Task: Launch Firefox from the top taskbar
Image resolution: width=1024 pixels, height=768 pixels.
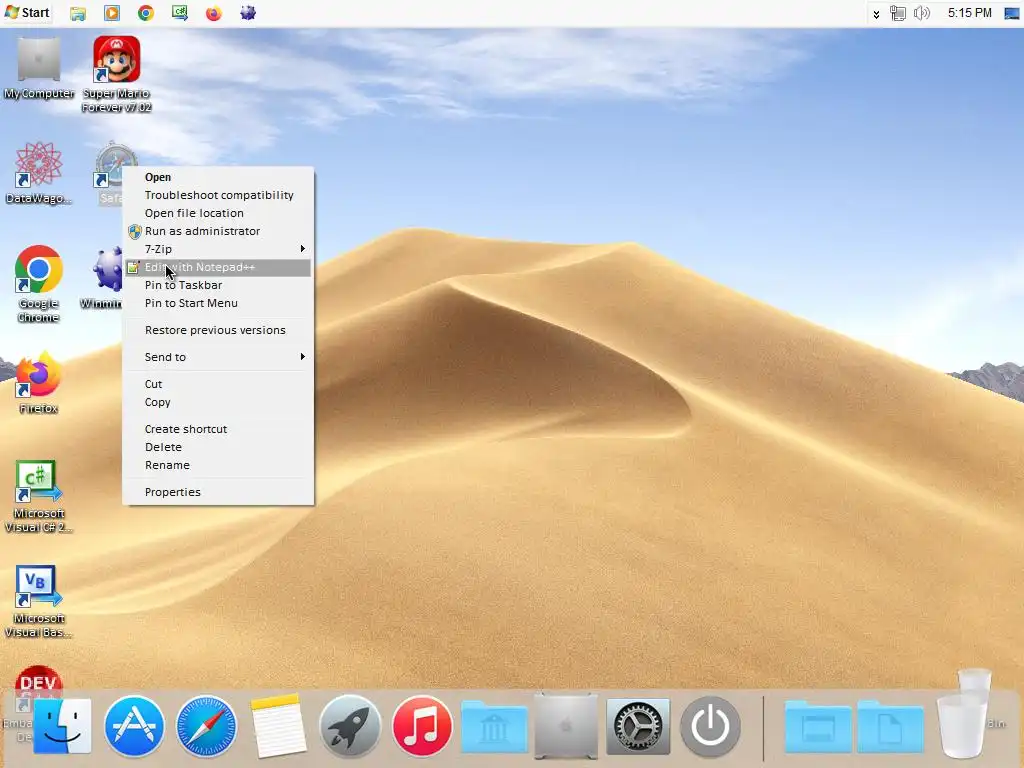Action: point(214,13)
